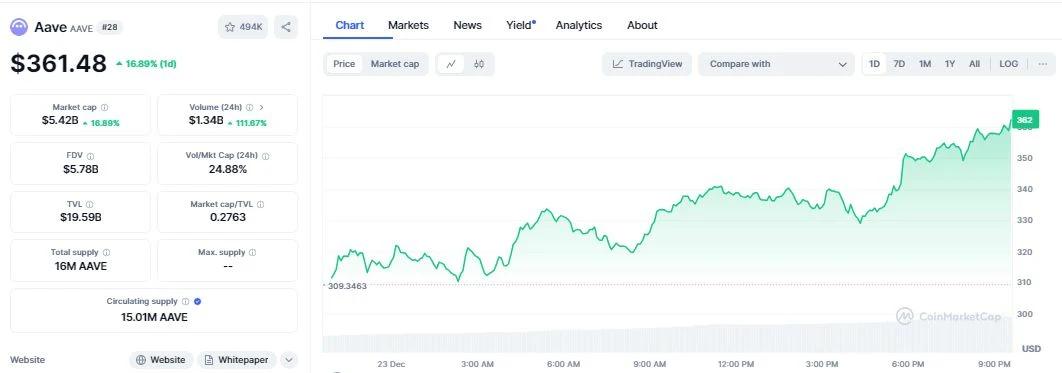
Task: Open the Analytics tab
Action: 578,25
